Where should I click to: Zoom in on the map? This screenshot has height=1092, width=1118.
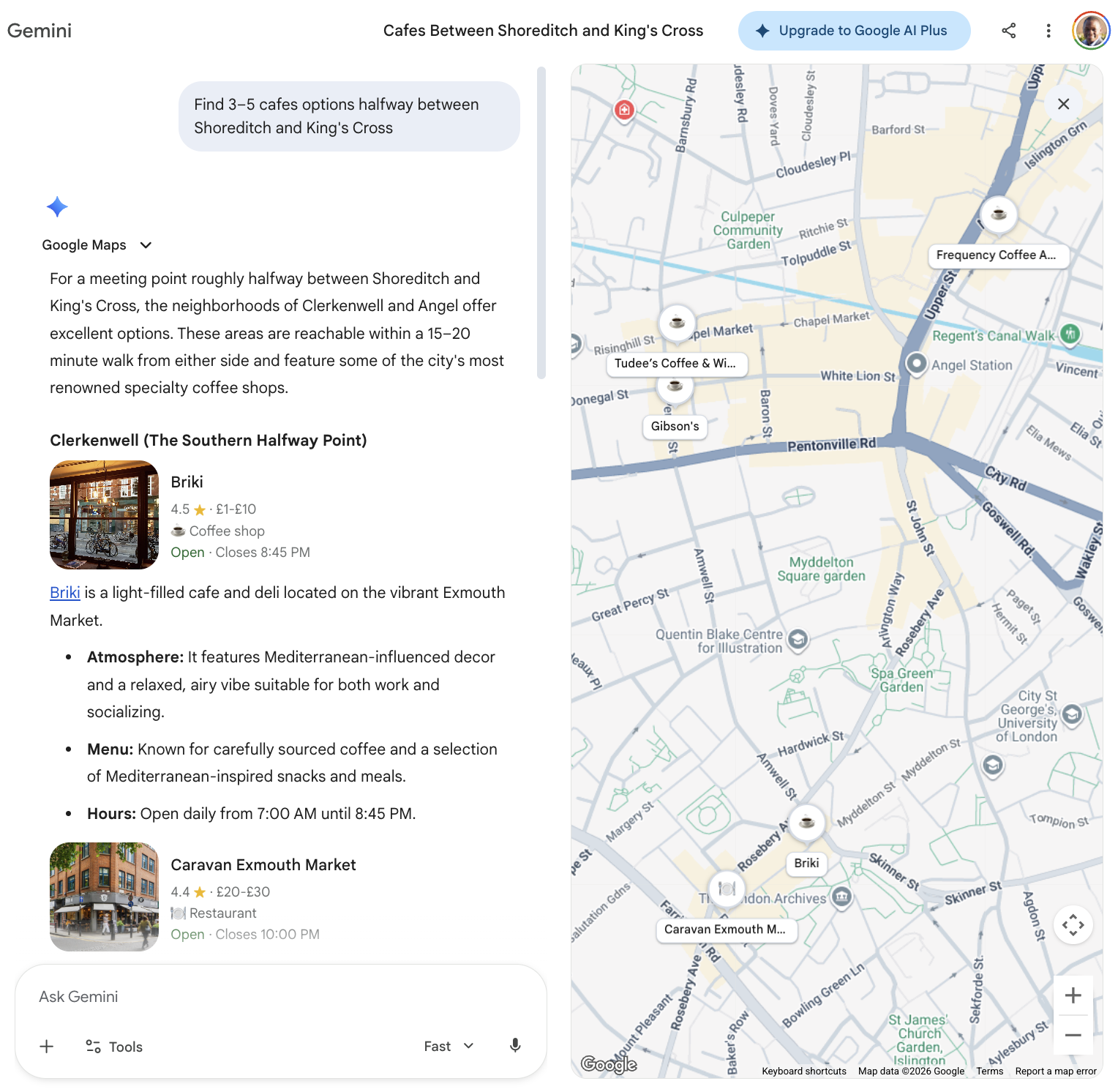pos(1073,995)
